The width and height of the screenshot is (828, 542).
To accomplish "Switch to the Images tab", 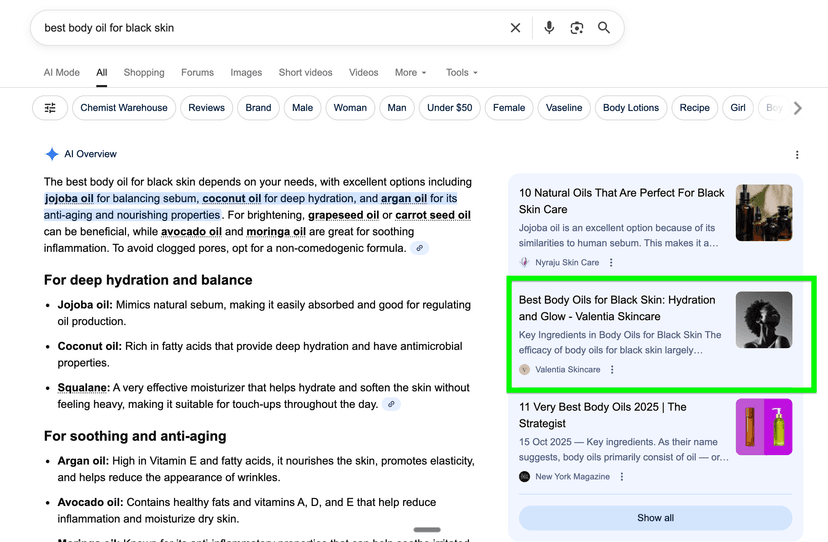I will [246, 73].
